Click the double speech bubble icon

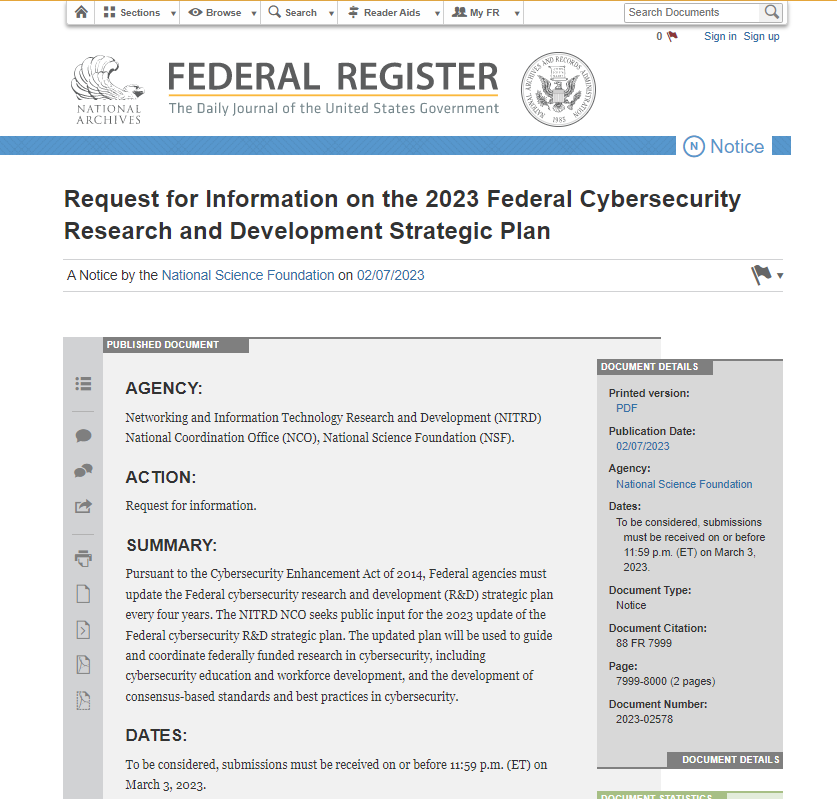coord(83,471)
